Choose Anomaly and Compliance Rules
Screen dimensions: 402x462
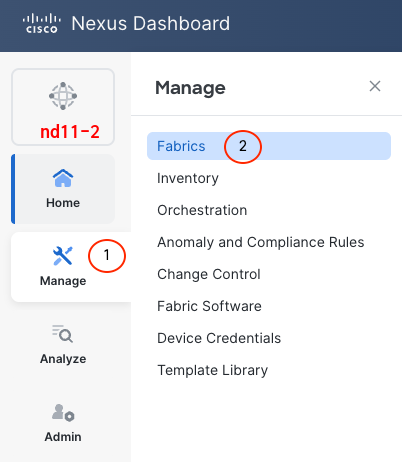(x=261, y=242)
